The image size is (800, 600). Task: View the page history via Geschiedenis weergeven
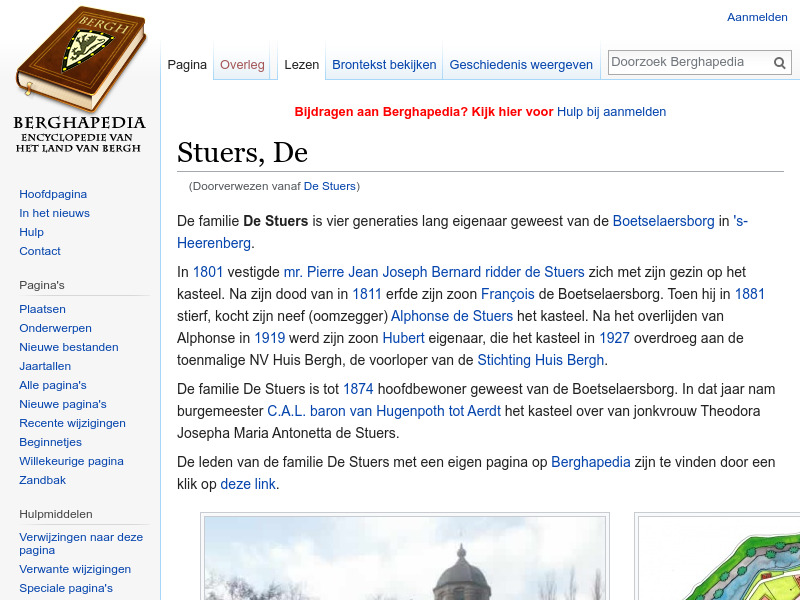tap(521, 64)
